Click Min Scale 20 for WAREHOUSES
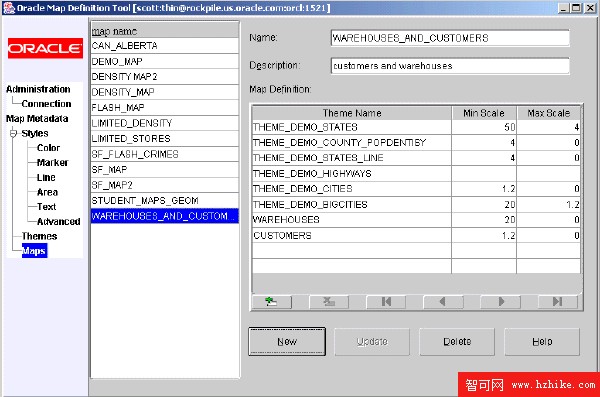Screen dimensions: 600x397 (x=484, y=220)
